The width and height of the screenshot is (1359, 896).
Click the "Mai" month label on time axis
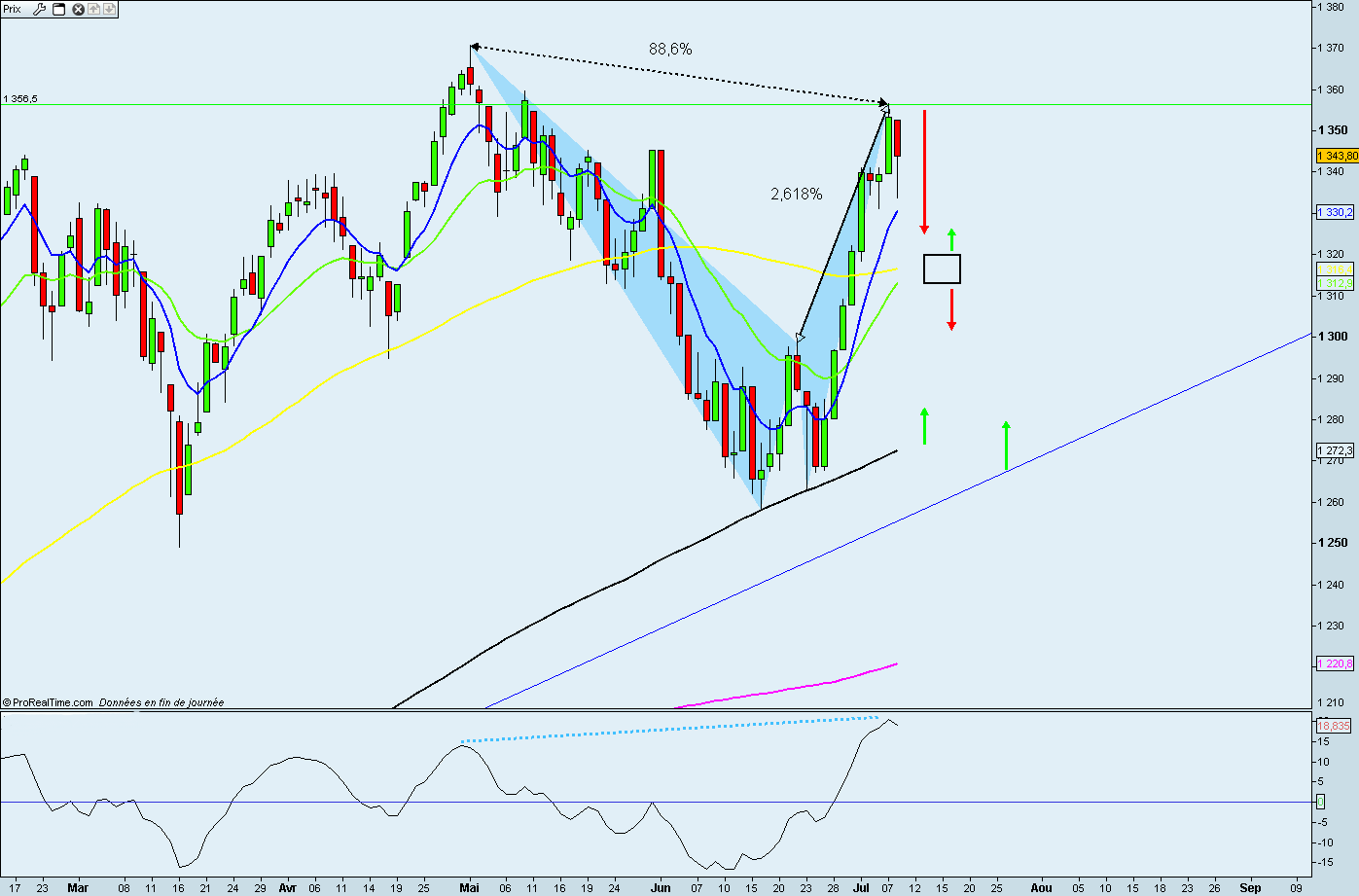coord(470,887)
